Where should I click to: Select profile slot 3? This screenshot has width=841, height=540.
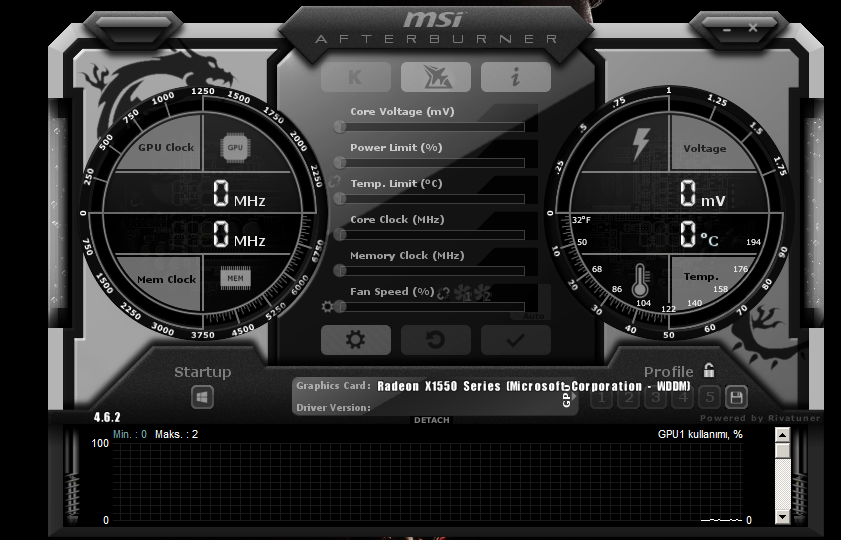[x=655, y=397]
